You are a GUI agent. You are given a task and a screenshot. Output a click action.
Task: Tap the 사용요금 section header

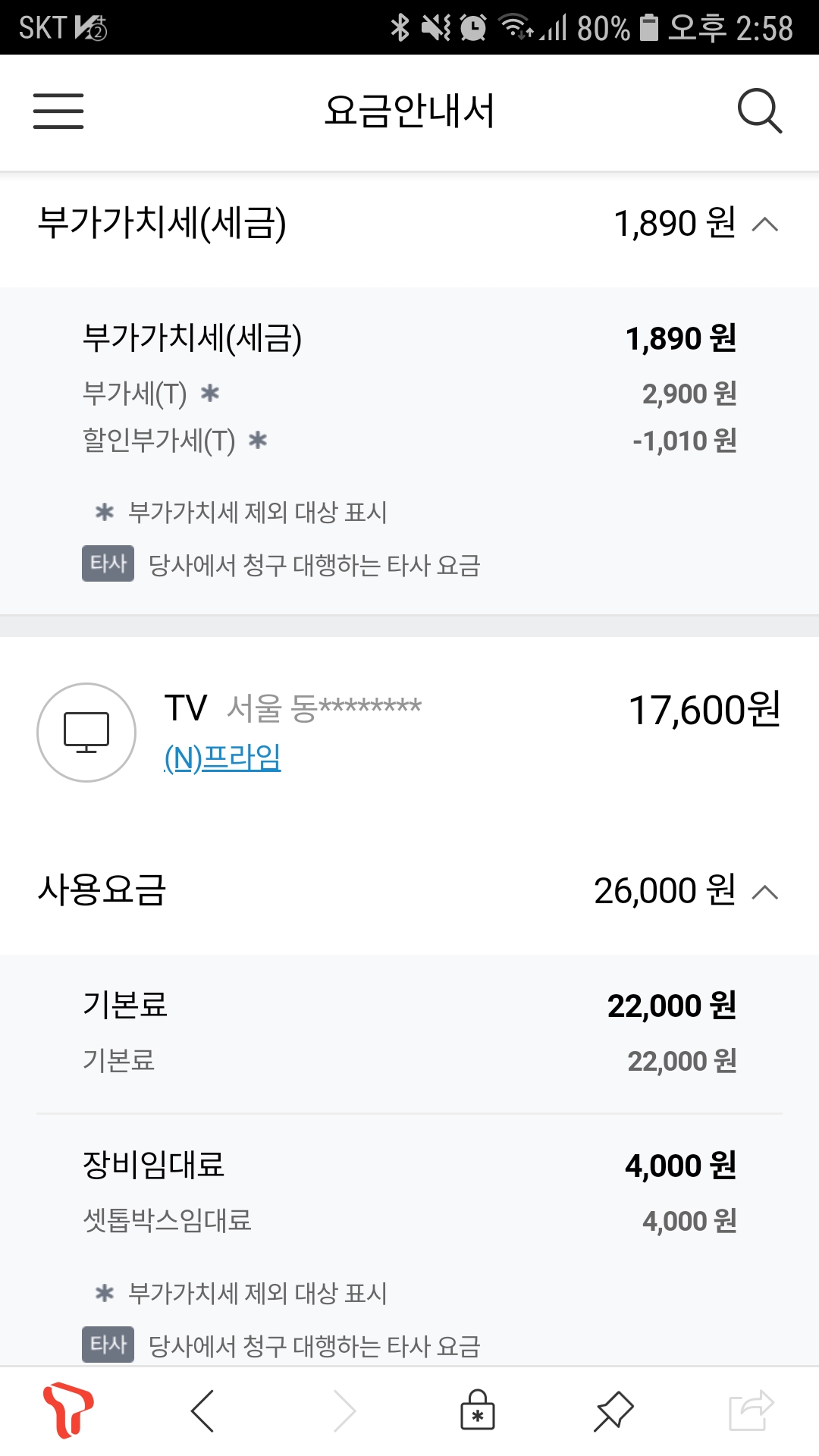coord(102,890)
